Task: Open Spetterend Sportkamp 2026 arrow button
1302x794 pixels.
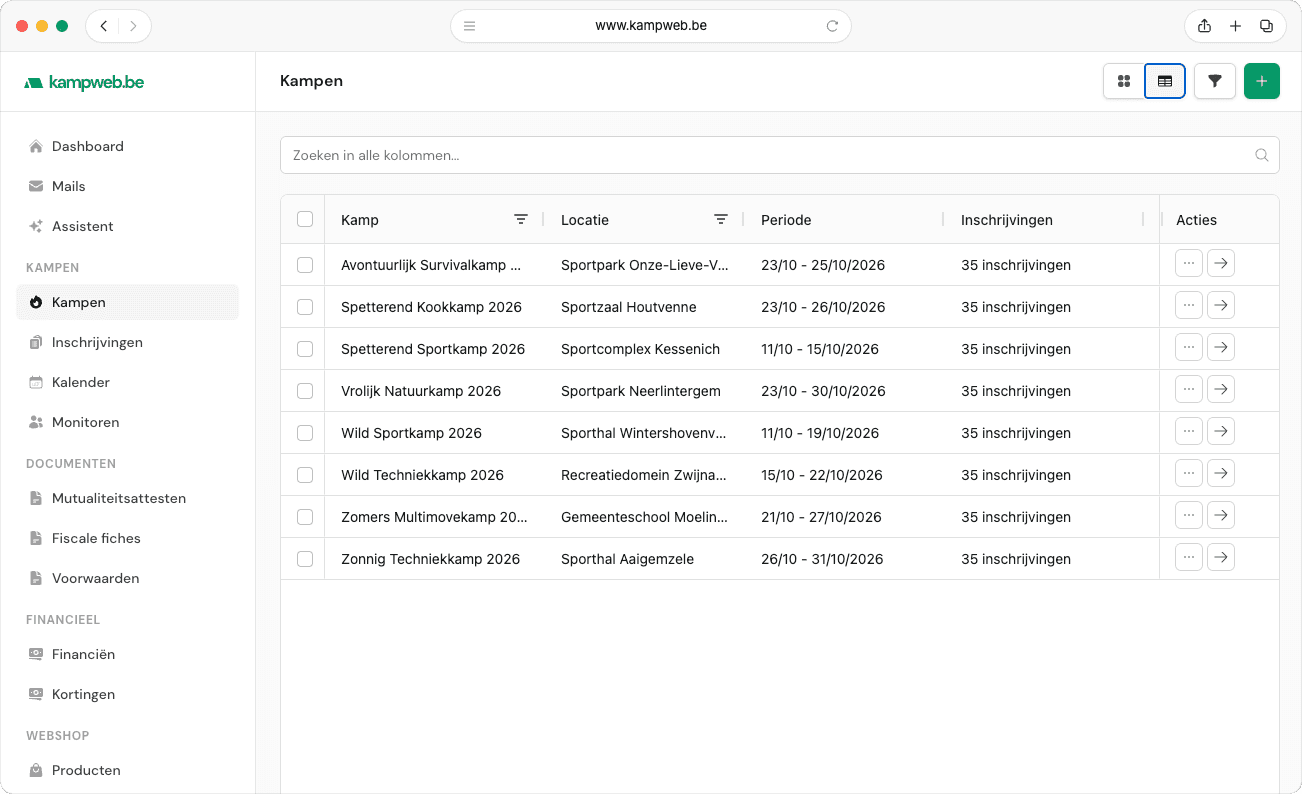Action: coord(1221,348)
